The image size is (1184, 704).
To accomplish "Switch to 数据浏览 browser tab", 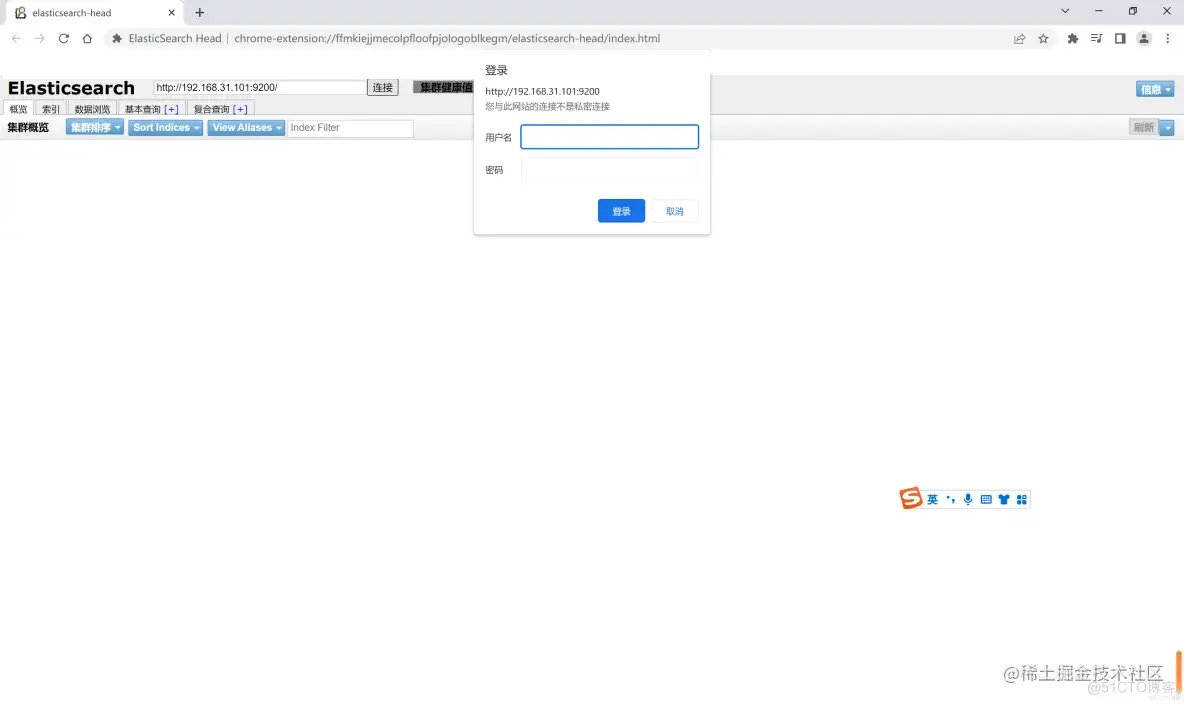I will coord(92,109).
